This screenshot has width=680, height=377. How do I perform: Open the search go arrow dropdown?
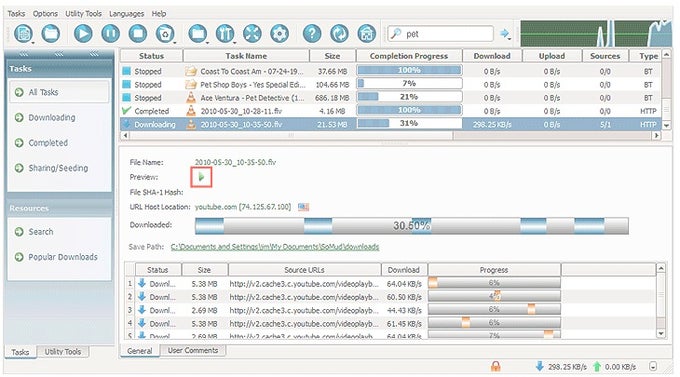click(x=510, y=38)
